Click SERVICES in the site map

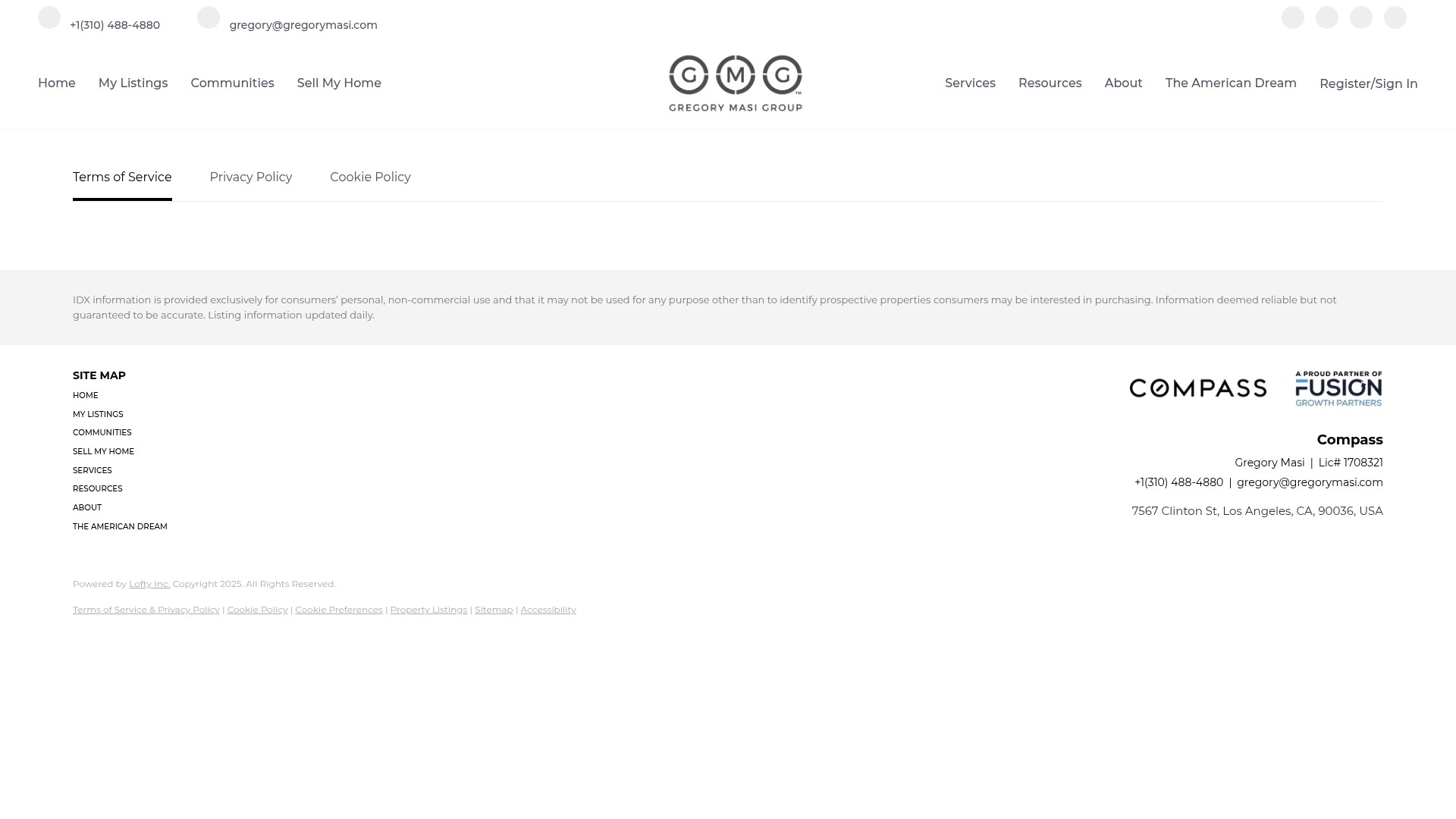(x=92, y=471)
